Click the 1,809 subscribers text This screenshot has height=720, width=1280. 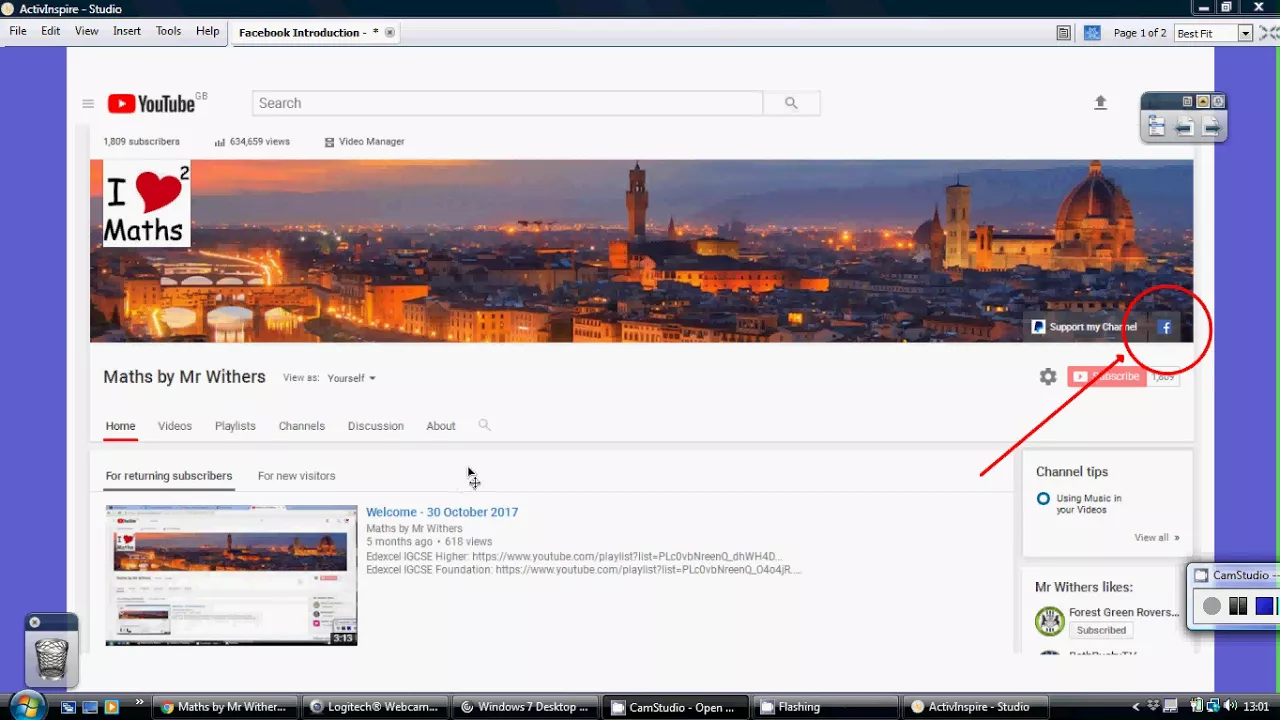point(141,142)
